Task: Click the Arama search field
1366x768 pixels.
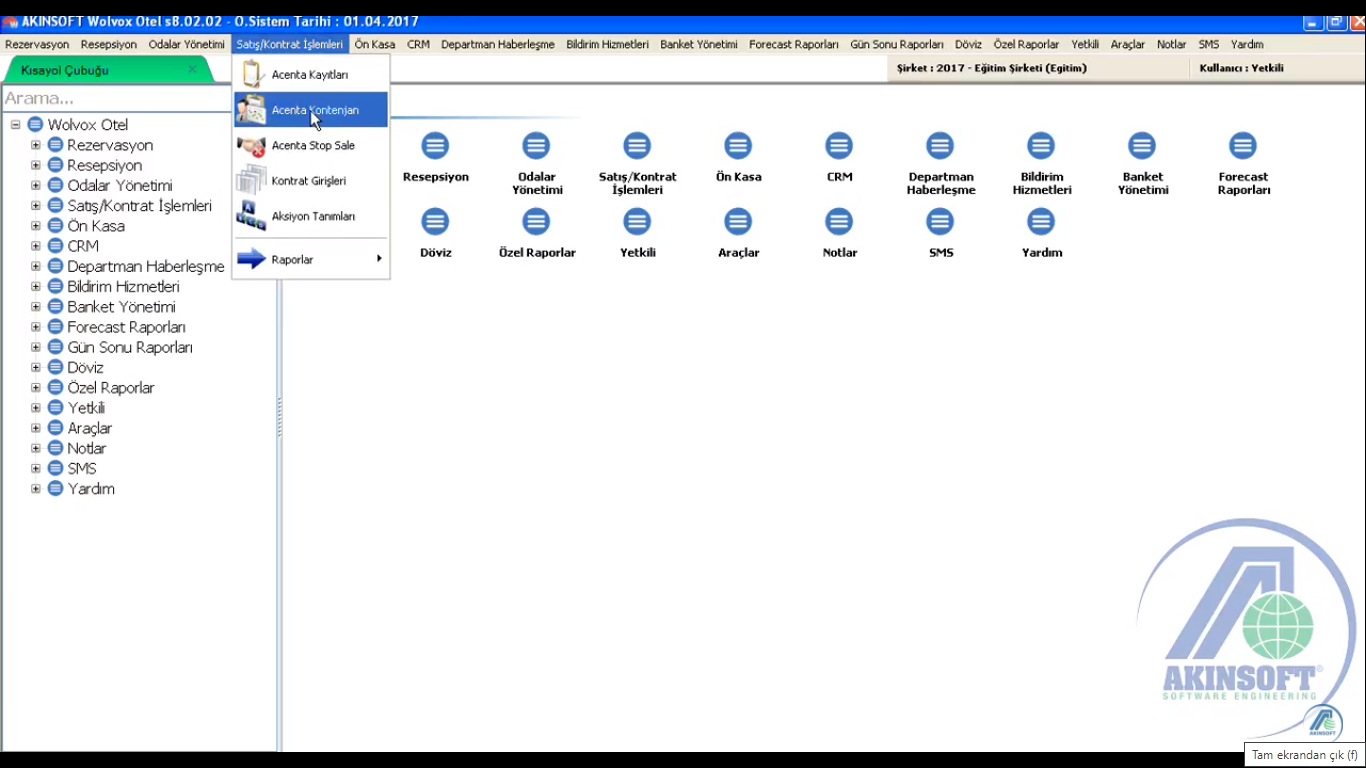Action: click(x=116, y=98)
